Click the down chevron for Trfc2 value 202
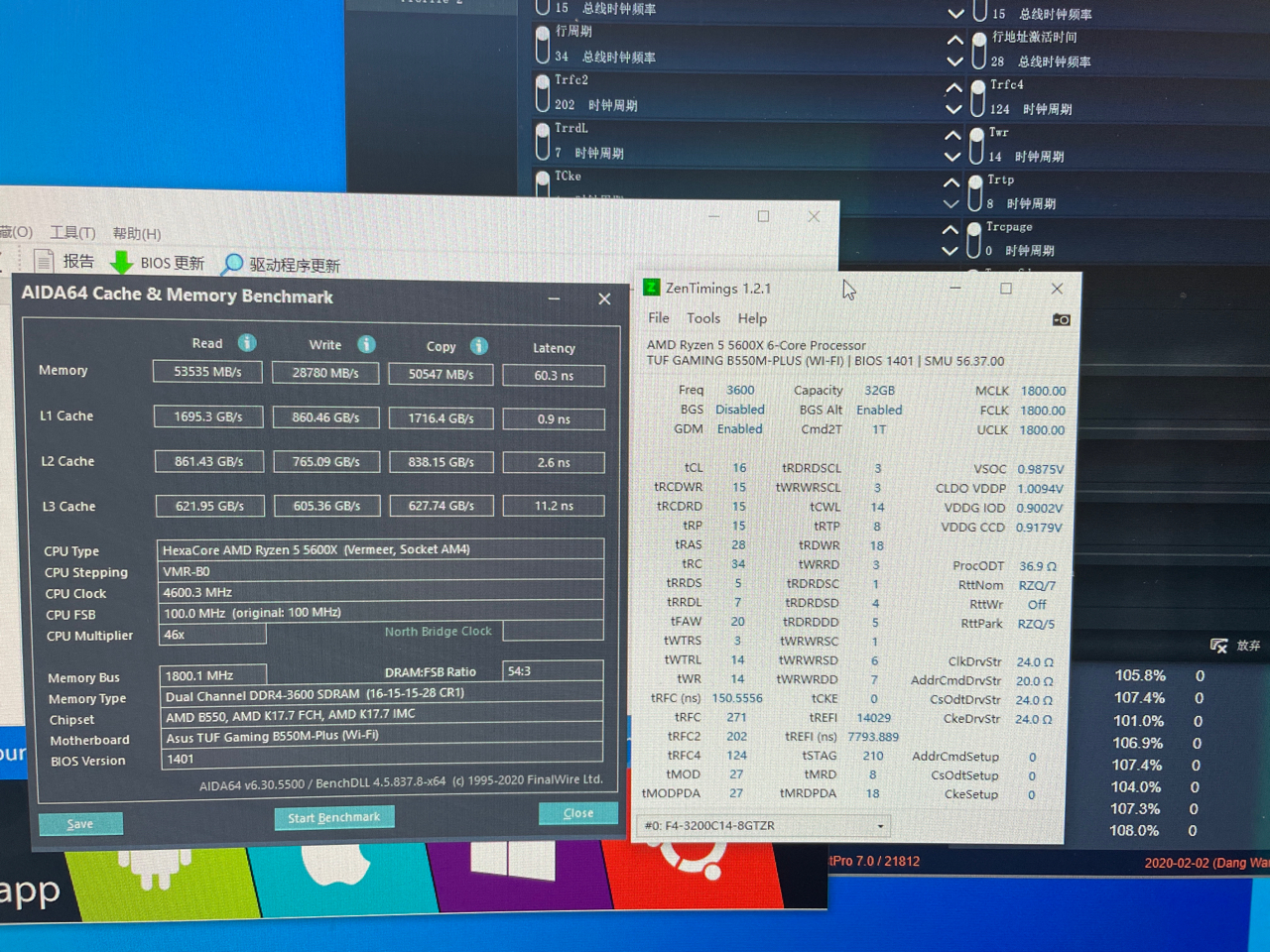This screenshot has width=1270, height=952. (x=953, y=109)
